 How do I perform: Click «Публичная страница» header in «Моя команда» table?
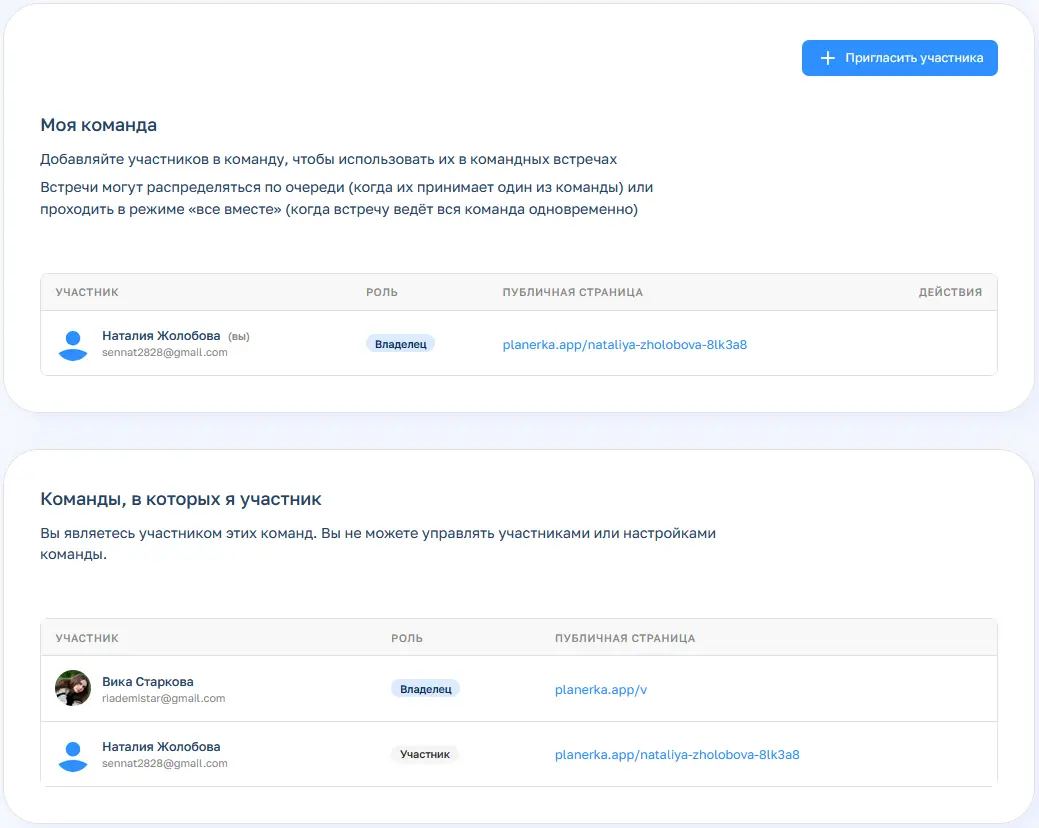tap(572, 292)
